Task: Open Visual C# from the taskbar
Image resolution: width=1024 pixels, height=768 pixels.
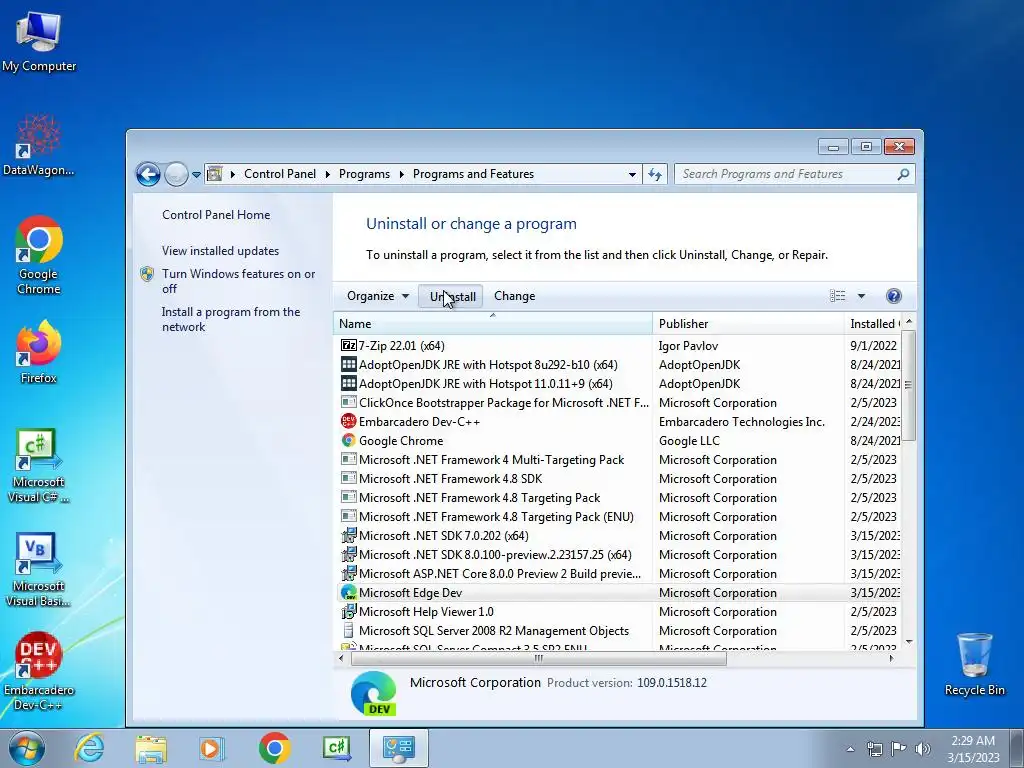Action: 337,748
